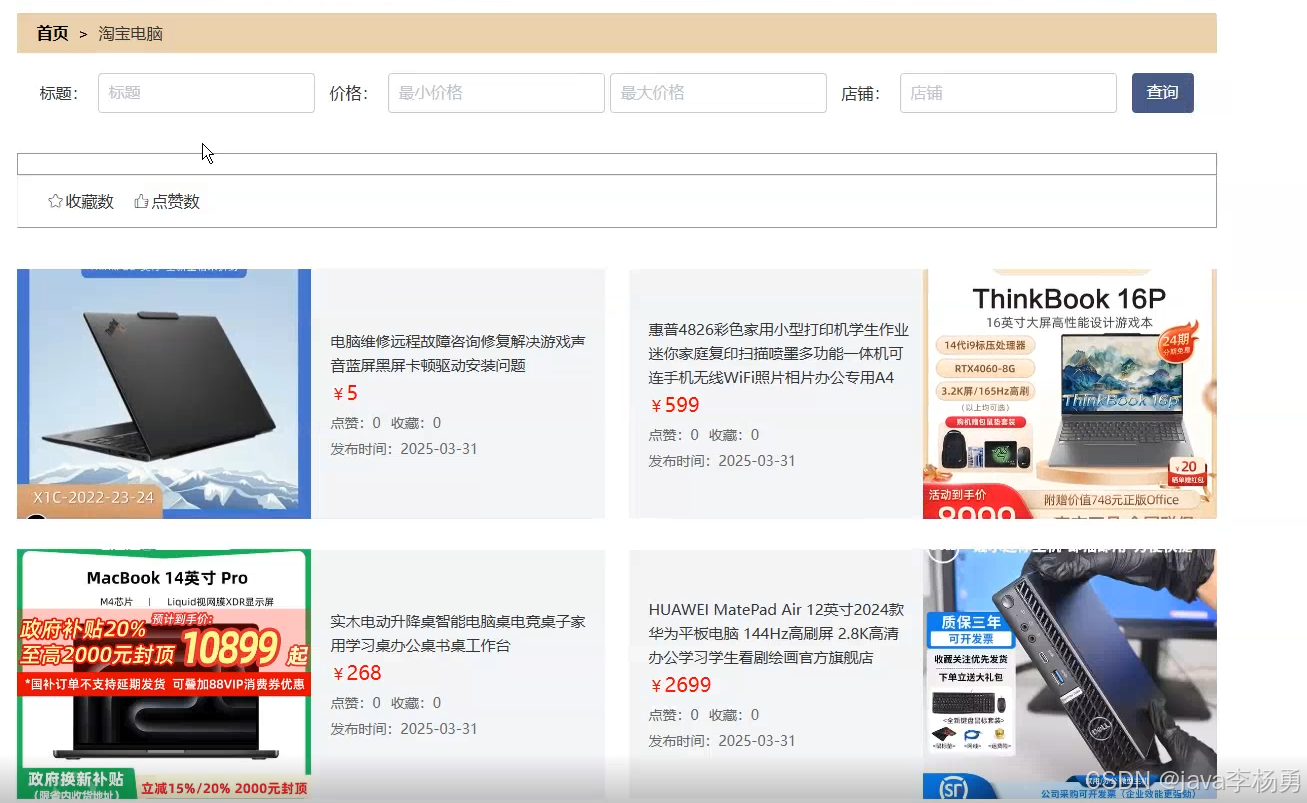Screen dimensions: 1307x803
Task: Focus the 店铺 input field
Action: pyautogui.click(x=1008, y=93)
